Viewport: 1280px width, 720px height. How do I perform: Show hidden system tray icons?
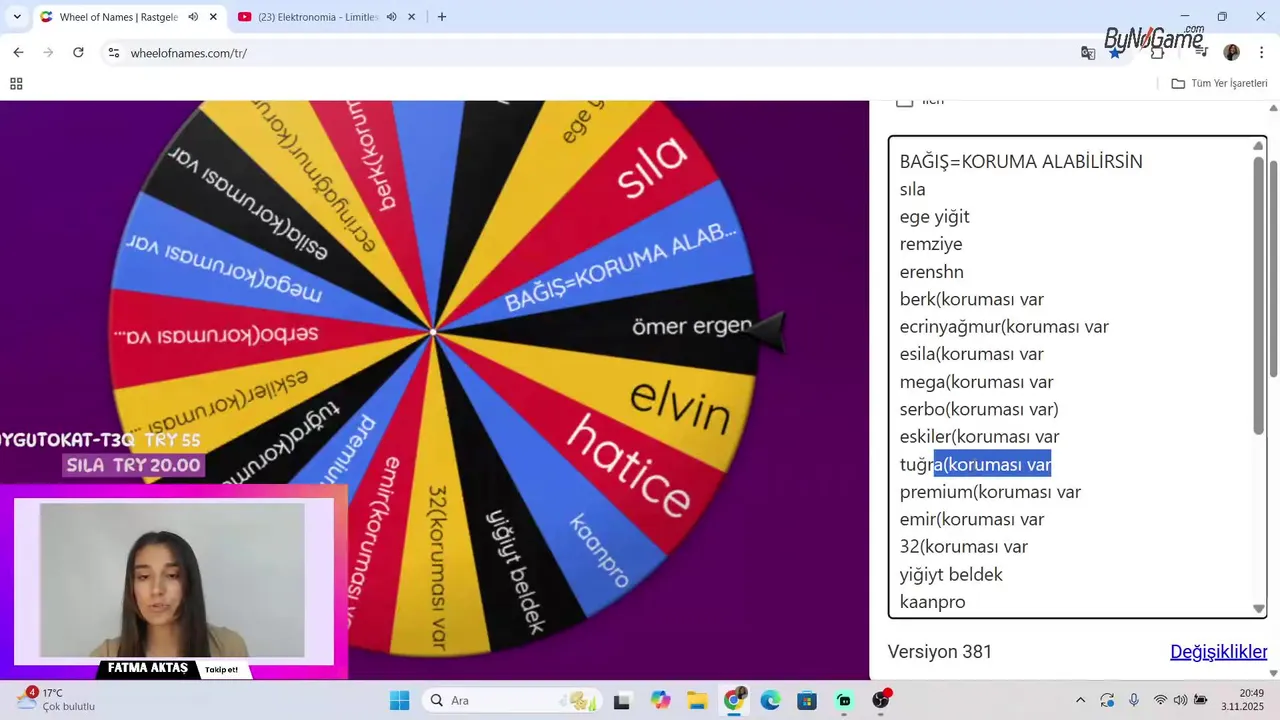(x=1080, y=700)
